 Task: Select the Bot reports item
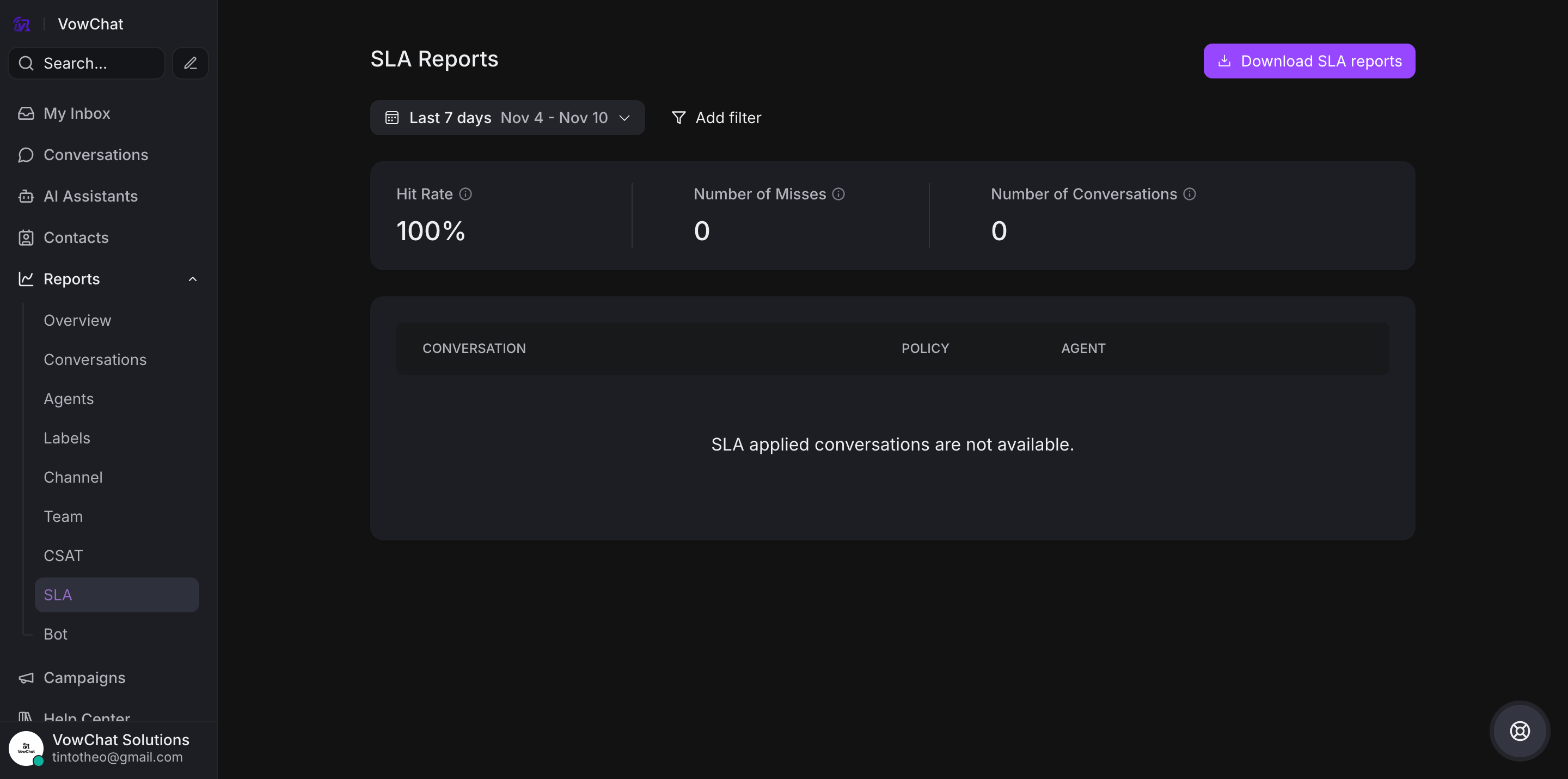click(x=56, y=634)
